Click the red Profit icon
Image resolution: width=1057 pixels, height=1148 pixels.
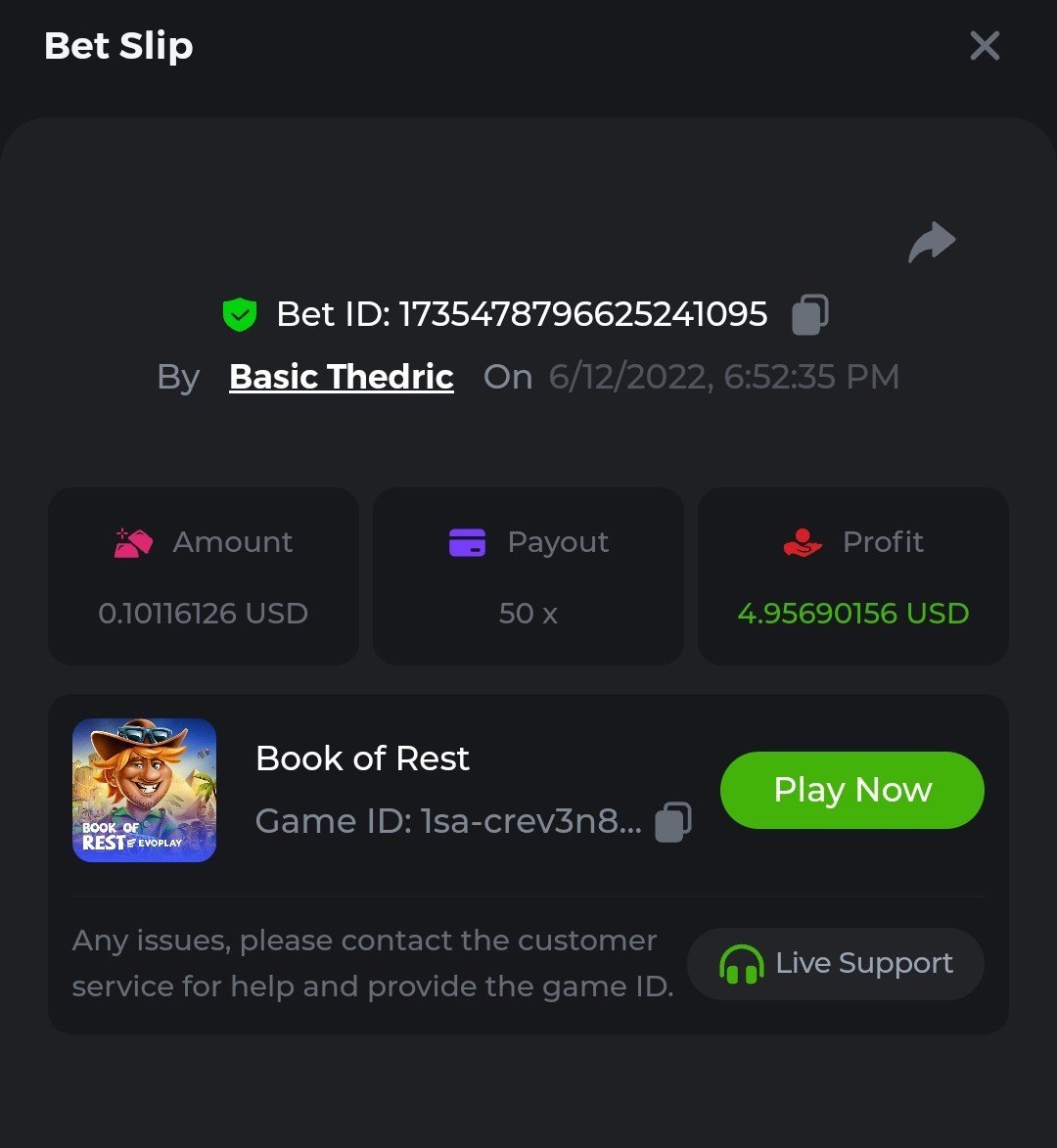coord(803,542)
